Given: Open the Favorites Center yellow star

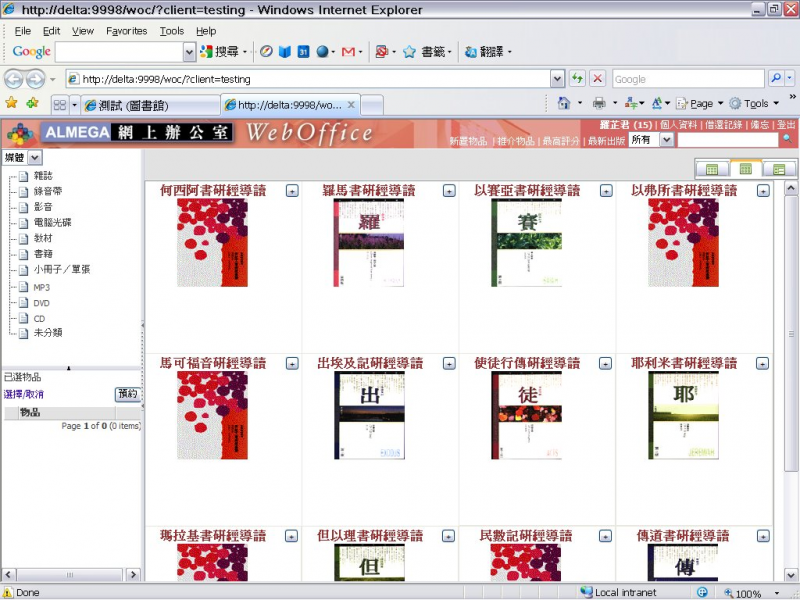Looking at the screenshot, I should (11, 104).
